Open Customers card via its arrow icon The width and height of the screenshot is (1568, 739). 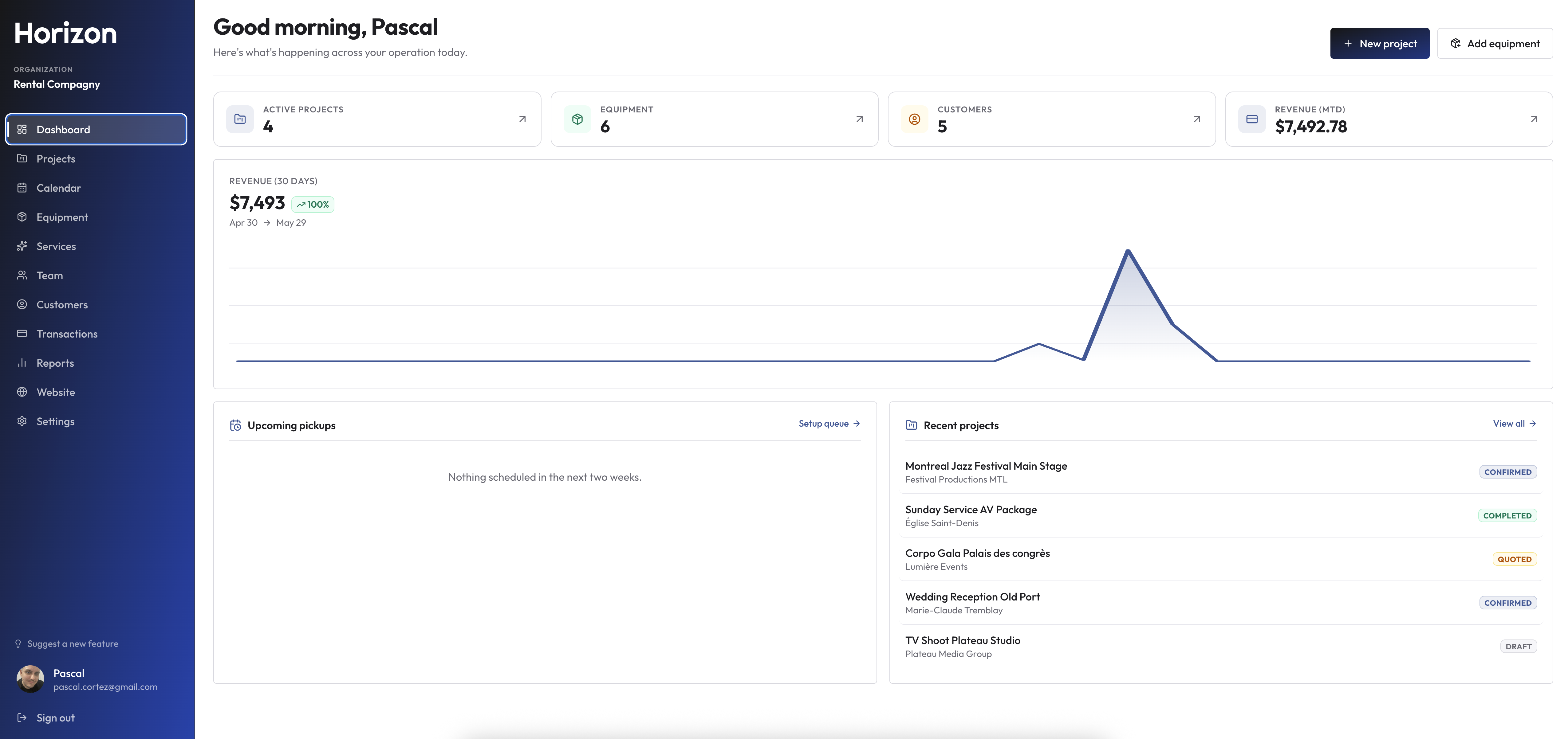click(x=1197, y=119)
